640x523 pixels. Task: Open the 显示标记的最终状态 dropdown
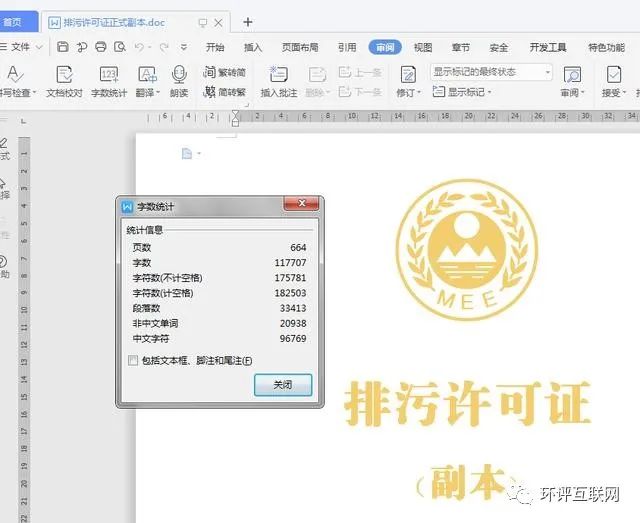[491, 72]
